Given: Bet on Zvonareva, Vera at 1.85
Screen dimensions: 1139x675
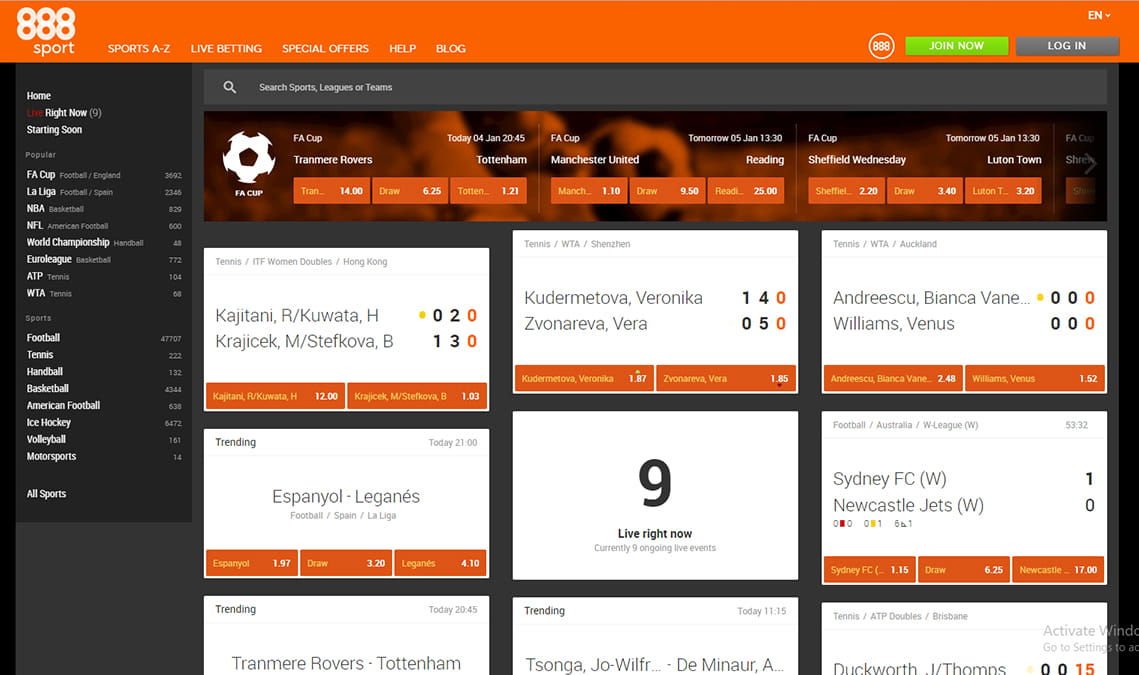Looking at the screenshot, I should click(x=726, y=379).
